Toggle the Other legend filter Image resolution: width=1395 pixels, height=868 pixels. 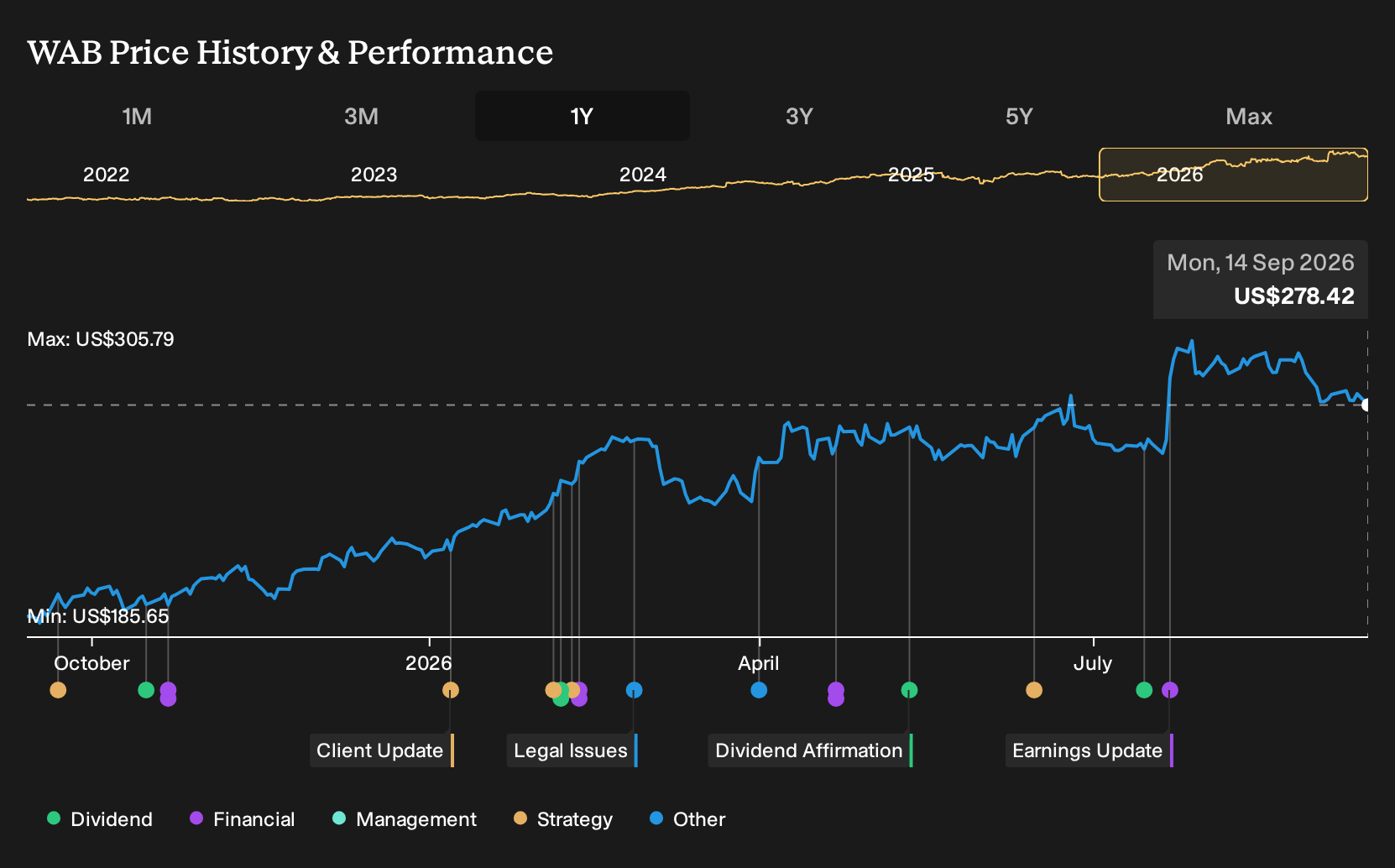click(687, 819)
